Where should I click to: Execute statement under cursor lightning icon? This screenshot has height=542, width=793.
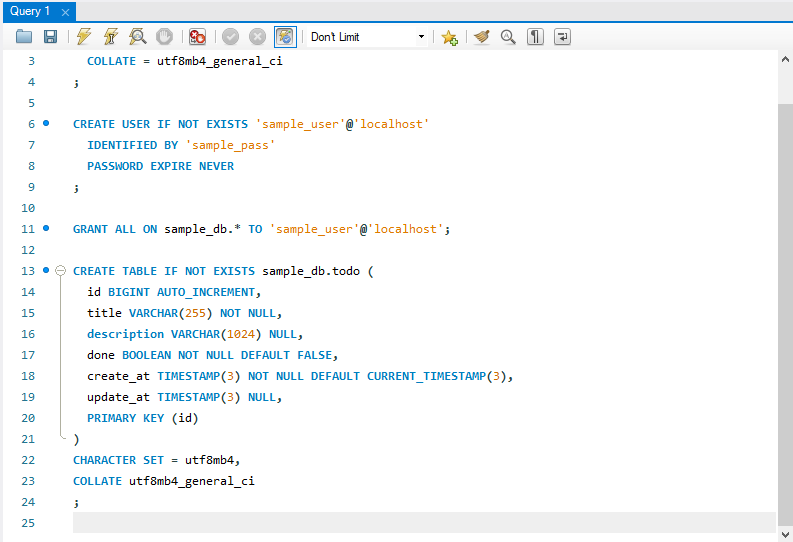point(110,37)
